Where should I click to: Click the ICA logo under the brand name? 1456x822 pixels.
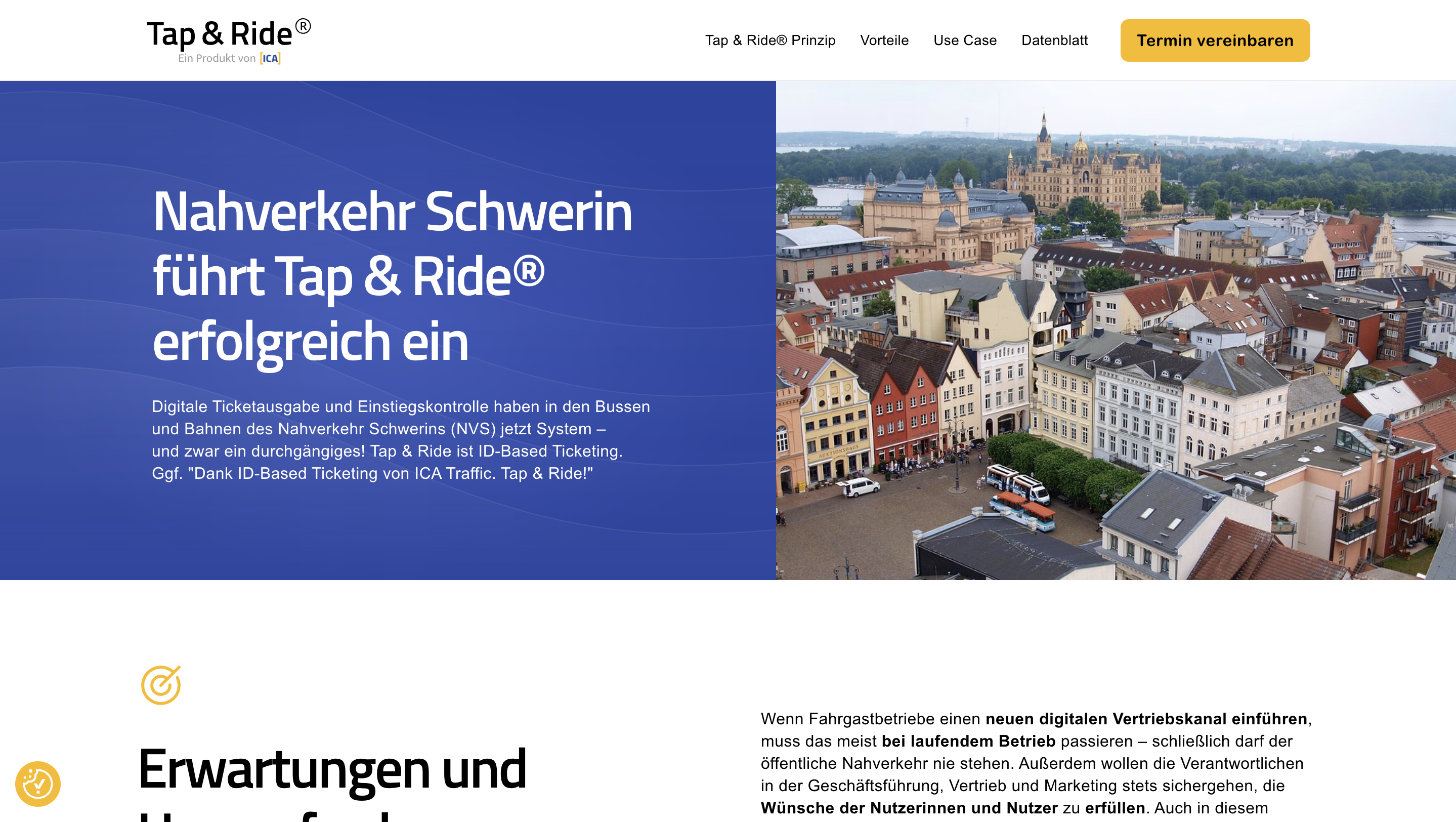[270, 58]
